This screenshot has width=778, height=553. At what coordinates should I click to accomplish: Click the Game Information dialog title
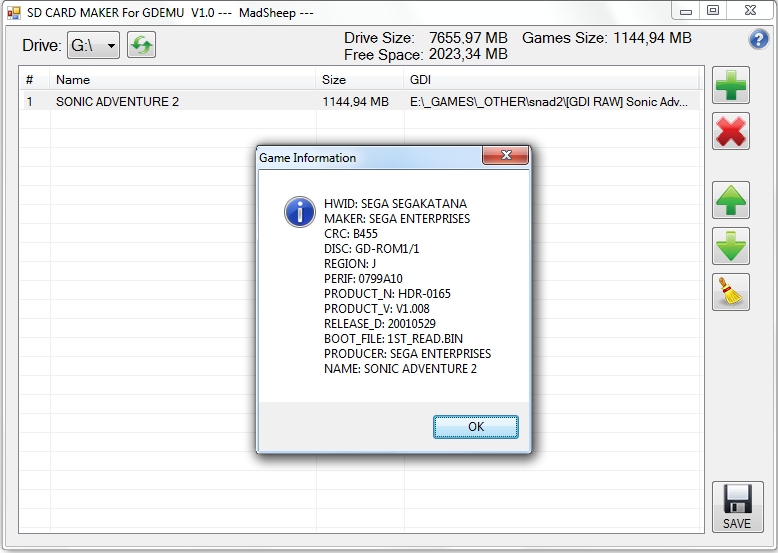point(307,158)
